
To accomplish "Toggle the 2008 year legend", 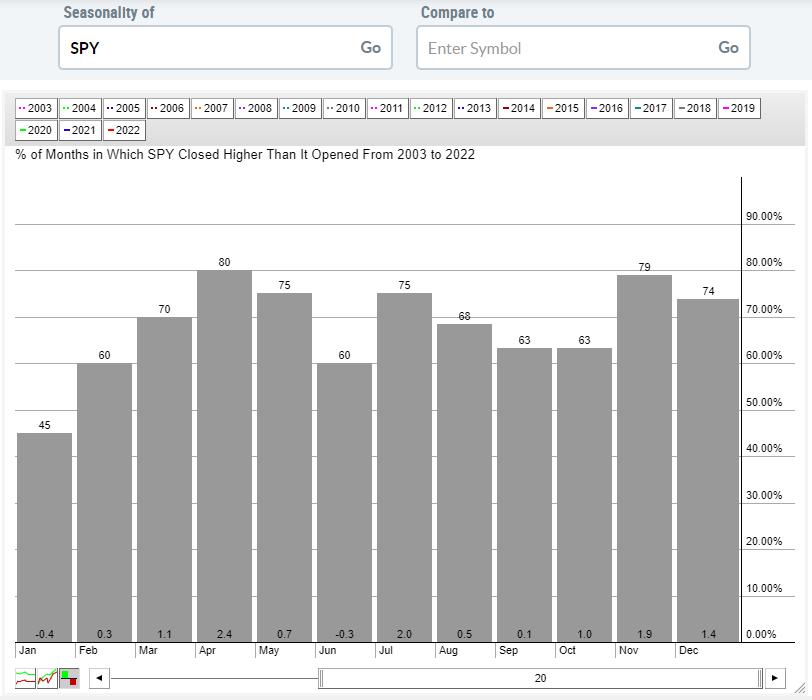I will click(x=255, y=108).
